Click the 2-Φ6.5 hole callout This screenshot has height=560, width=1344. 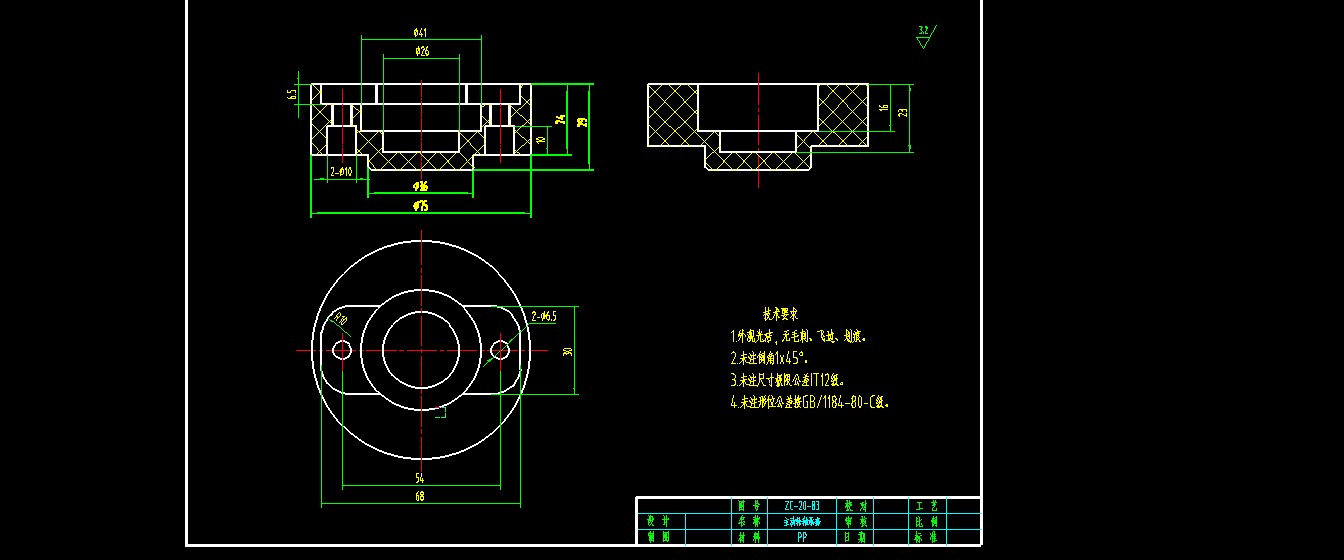pos(544,316)
